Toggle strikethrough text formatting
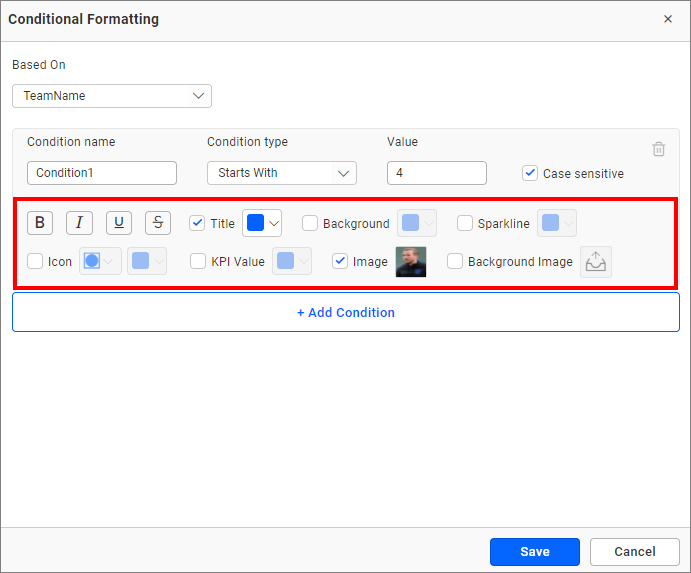The width and height of the screenshot is (691, 573). [x=158, y=223]
